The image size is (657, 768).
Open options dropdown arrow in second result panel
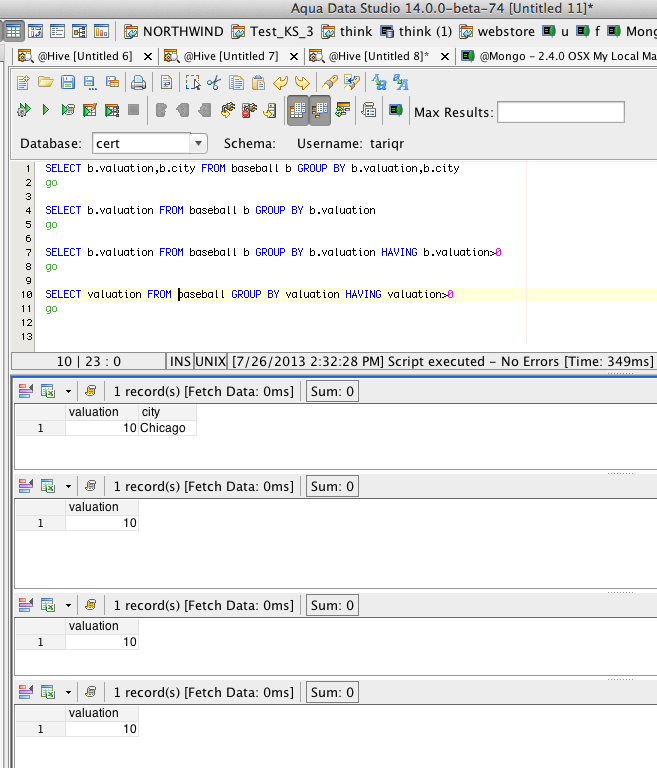pyautogui.click(x=68, y=486)
